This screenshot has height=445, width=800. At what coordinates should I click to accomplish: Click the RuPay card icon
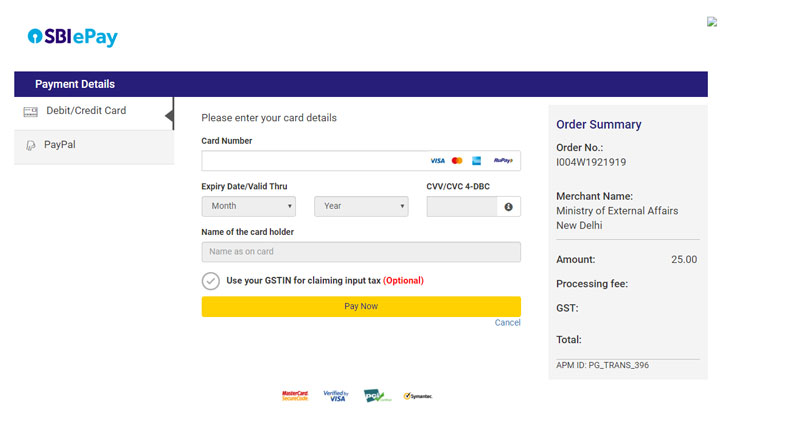click(x=503, y=160)
